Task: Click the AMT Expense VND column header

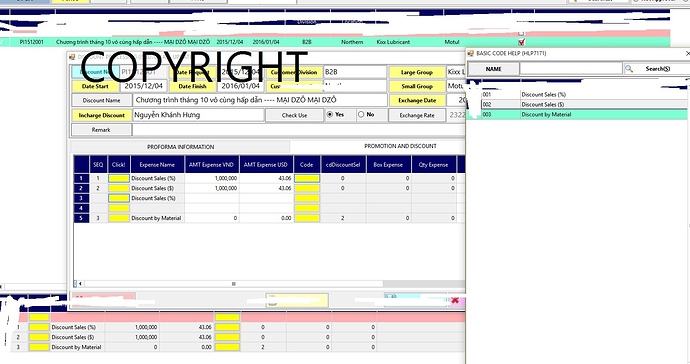Action: [x=211, y=165]
